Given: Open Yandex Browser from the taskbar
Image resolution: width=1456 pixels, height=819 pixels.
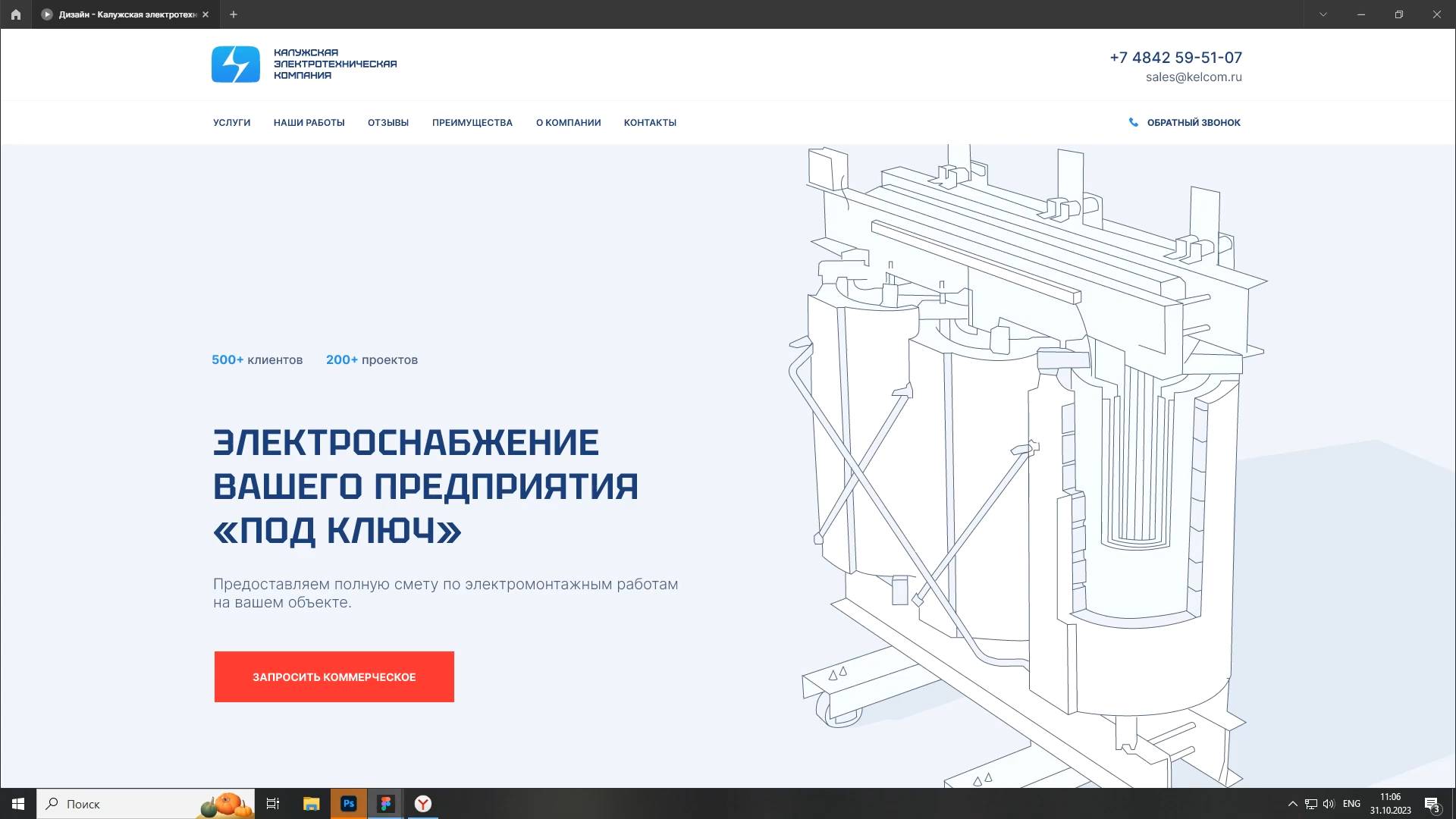Looking at the screenshot, I should tap(422, 804).
